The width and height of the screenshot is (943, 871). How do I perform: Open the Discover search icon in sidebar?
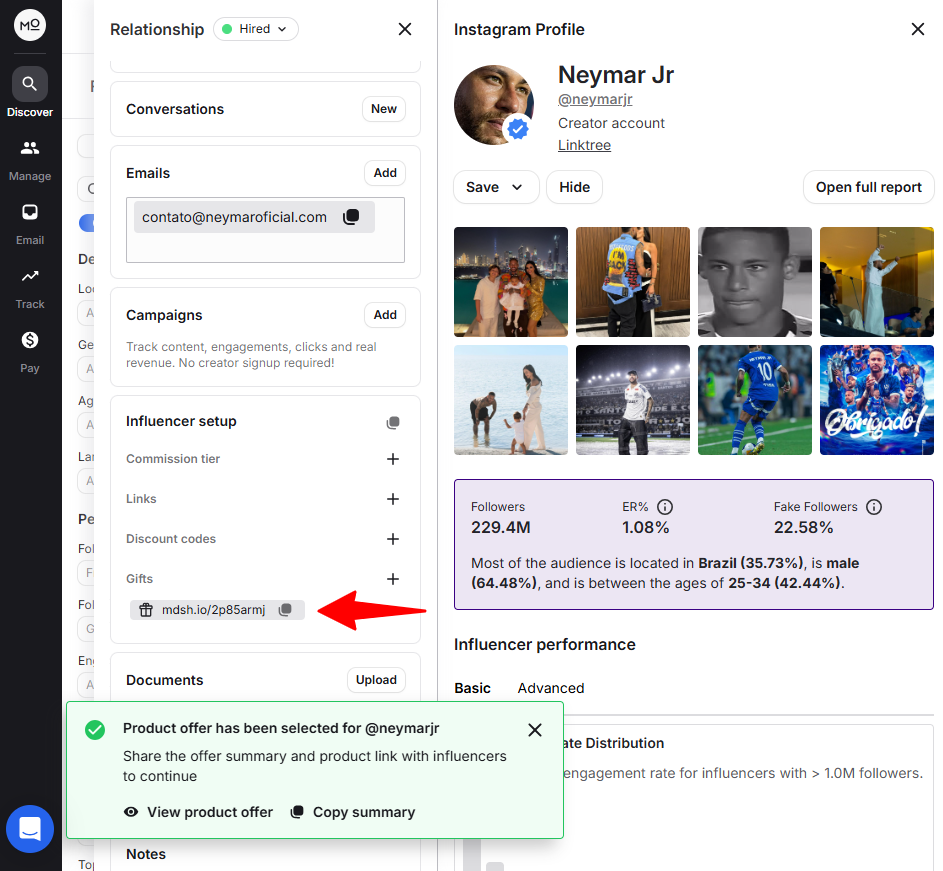click(x=29, y=84)
